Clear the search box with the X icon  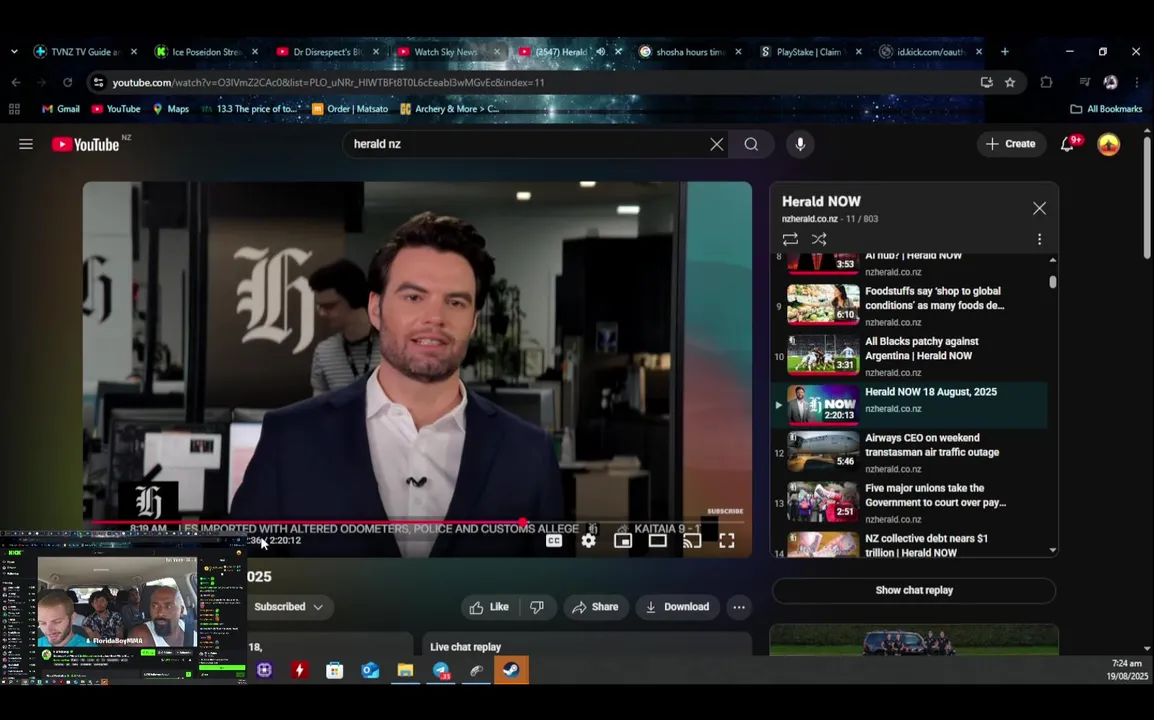point(717,144)
